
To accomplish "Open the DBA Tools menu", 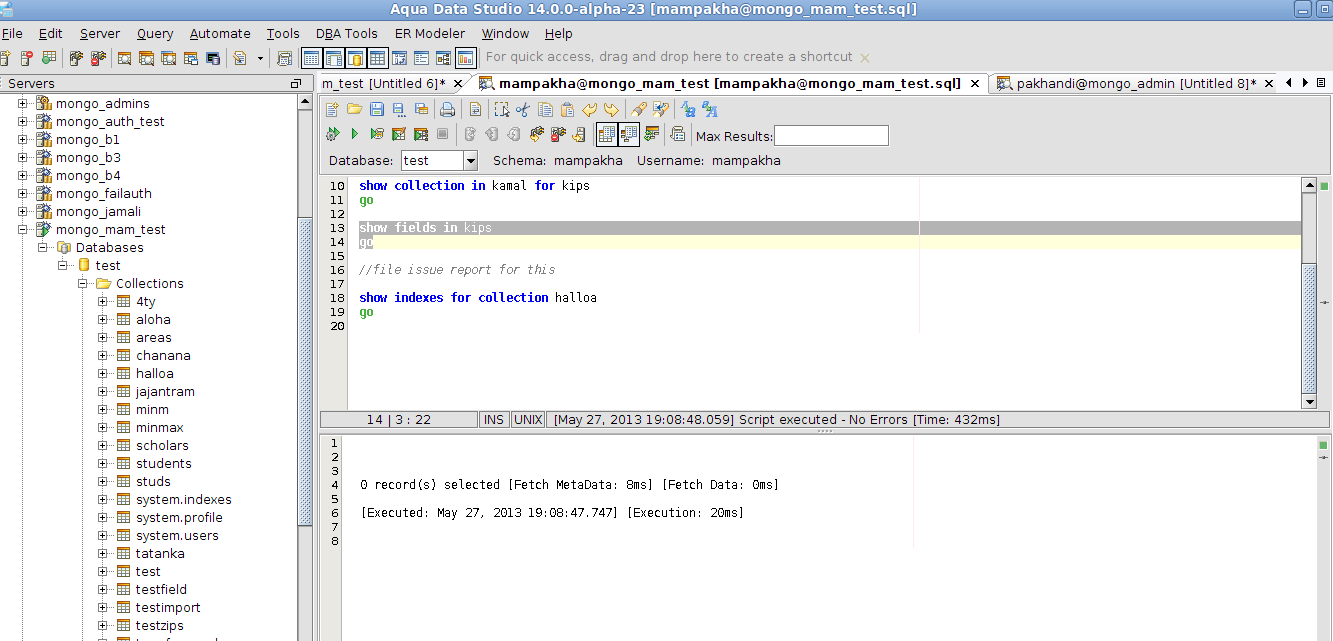I will tap(347, 33).
